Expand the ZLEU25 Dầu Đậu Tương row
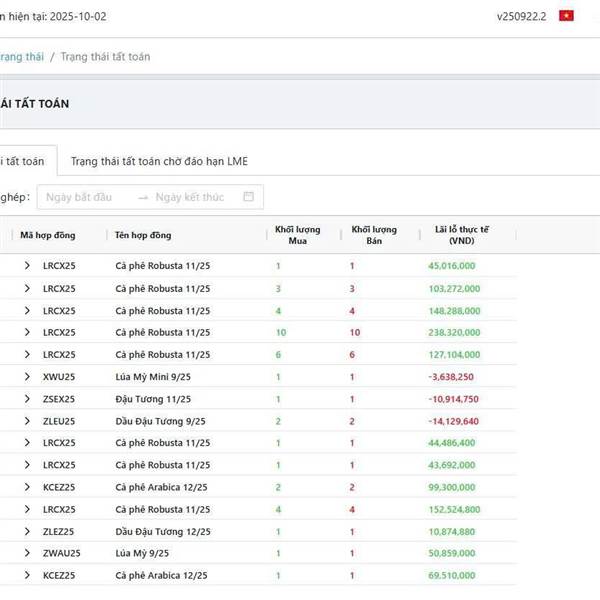The image size is (600, 600). click(28, 421)
